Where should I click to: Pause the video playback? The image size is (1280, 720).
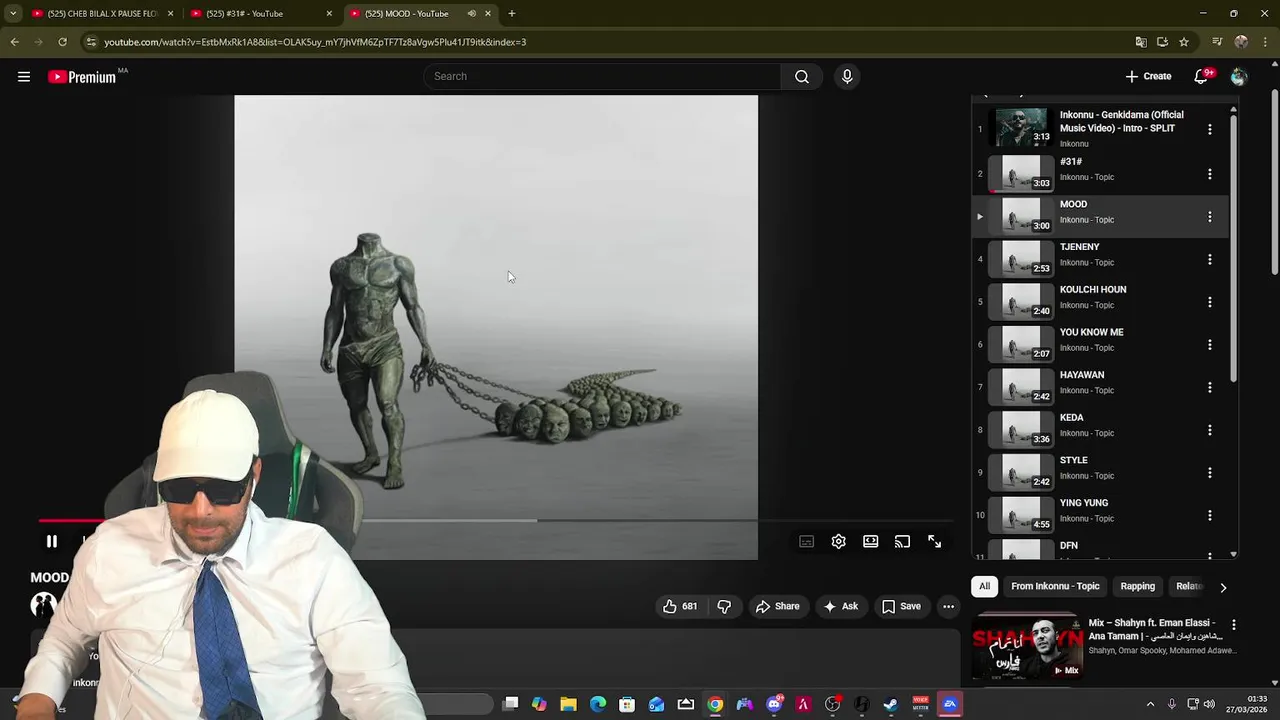click(x=51, y=541)
